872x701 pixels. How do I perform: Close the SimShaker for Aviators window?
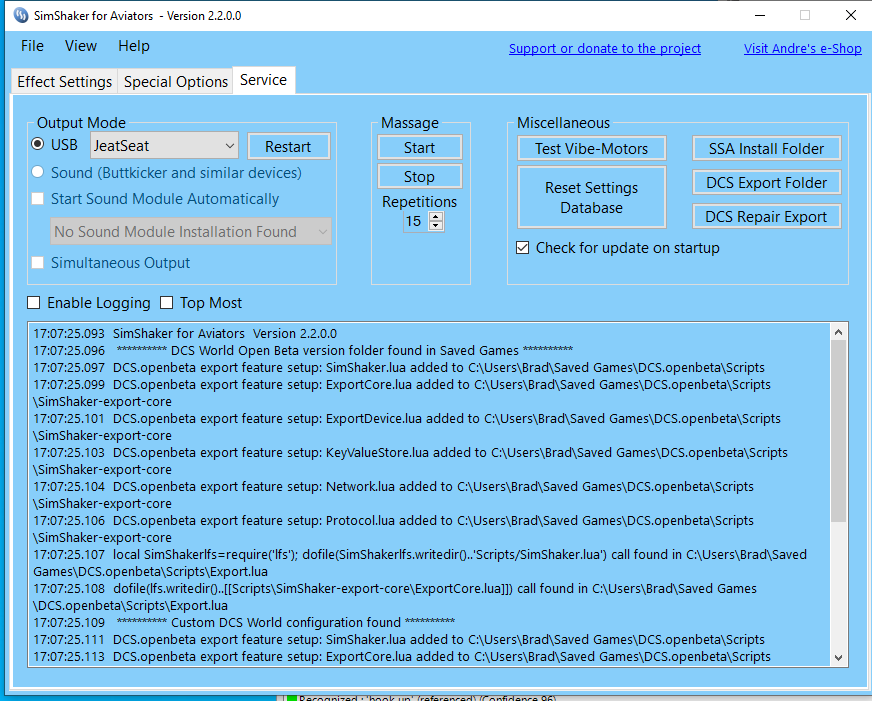851,16
